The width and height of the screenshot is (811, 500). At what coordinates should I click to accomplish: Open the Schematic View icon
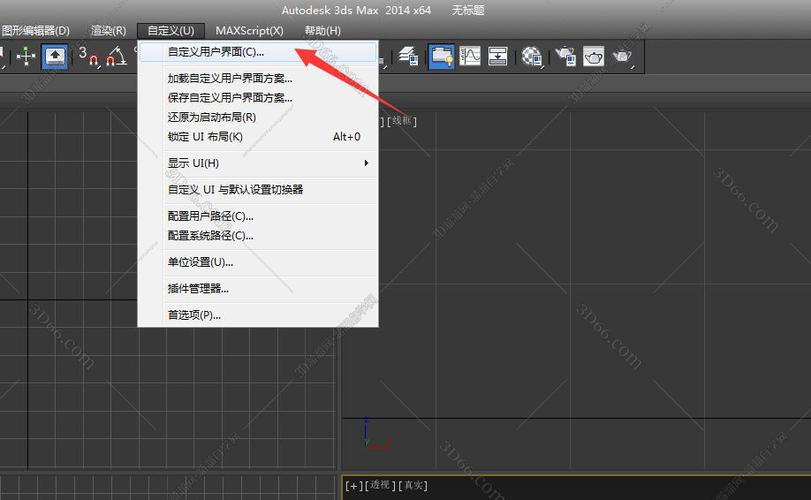[x=498, y=56]
